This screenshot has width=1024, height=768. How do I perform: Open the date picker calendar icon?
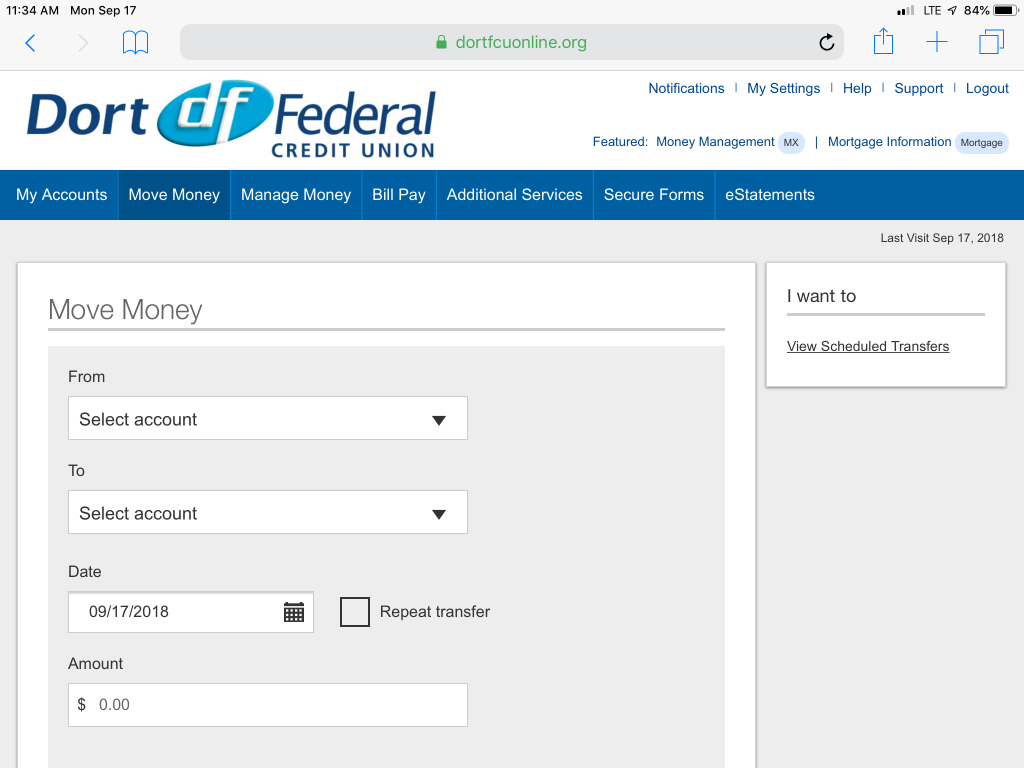[293, 612]
